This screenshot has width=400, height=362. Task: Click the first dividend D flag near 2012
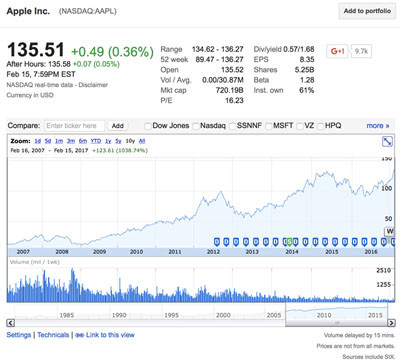click(x=217, y=242)
